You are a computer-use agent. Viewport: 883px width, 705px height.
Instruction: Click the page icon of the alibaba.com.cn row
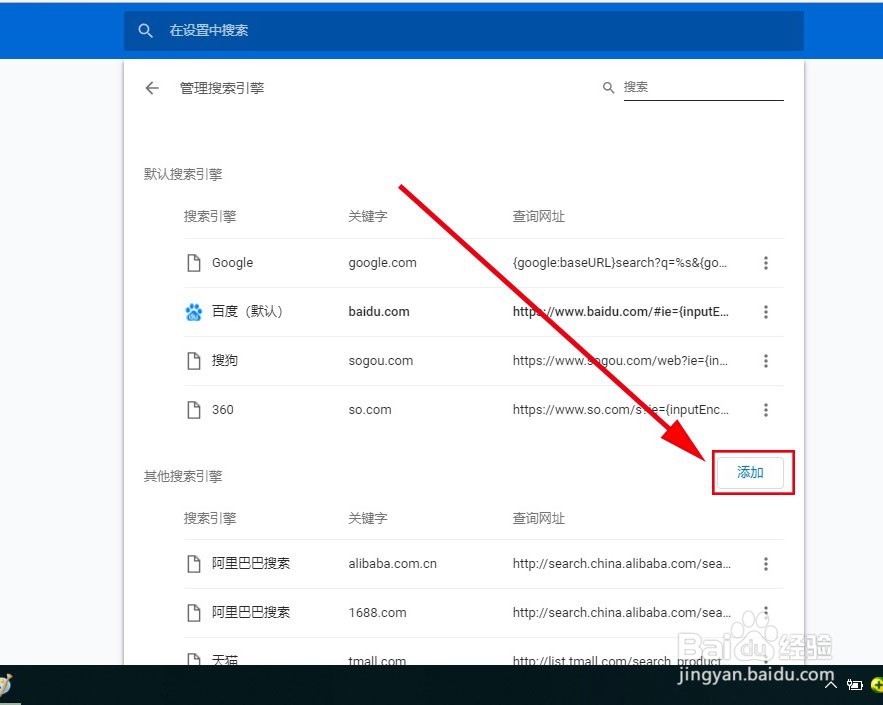coord(194,564)
